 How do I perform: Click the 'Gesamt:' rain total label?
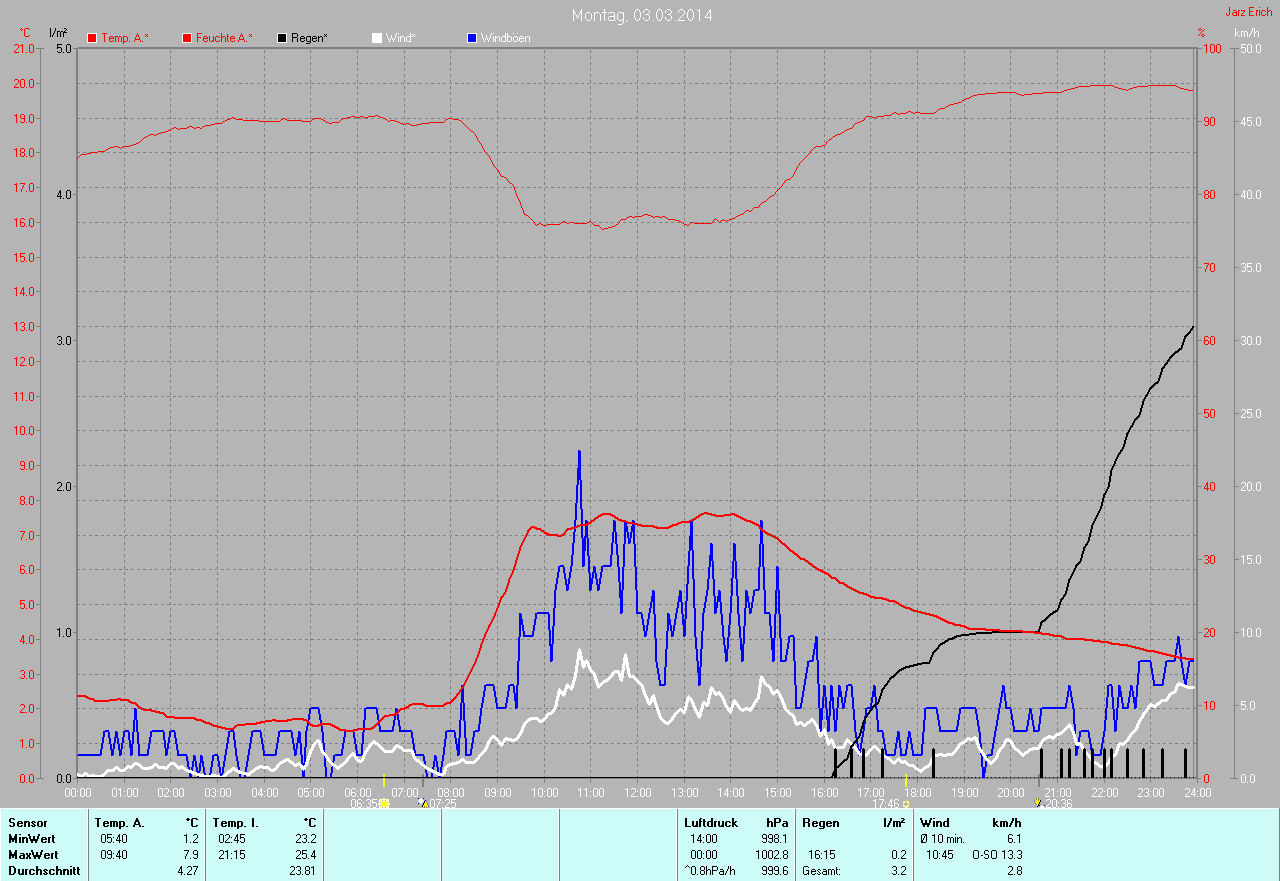pyautogui.click(x=821, y=871)
